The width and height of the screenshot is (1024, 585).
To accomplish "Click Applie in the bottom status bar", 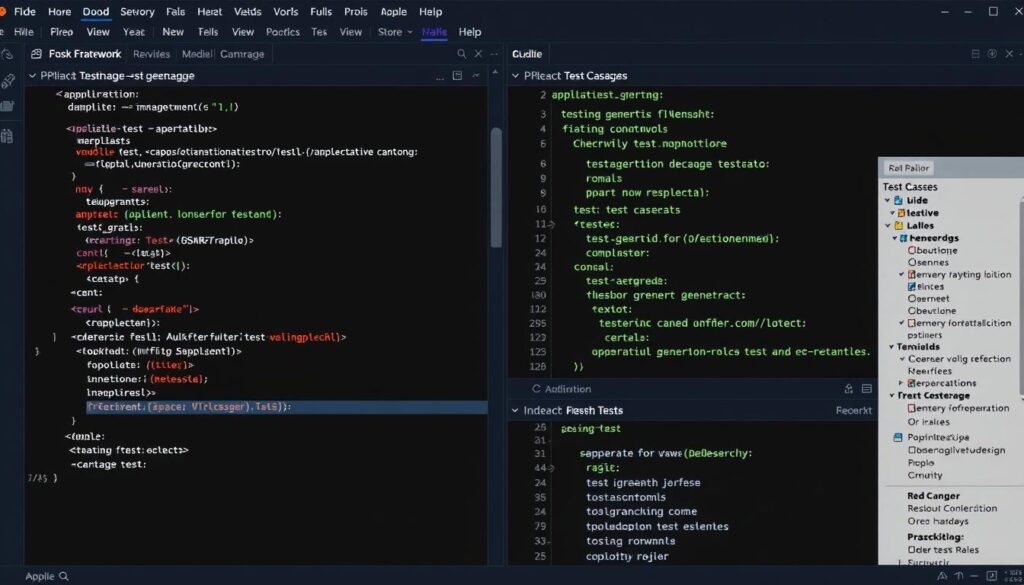I will click(x=40, y=577).
